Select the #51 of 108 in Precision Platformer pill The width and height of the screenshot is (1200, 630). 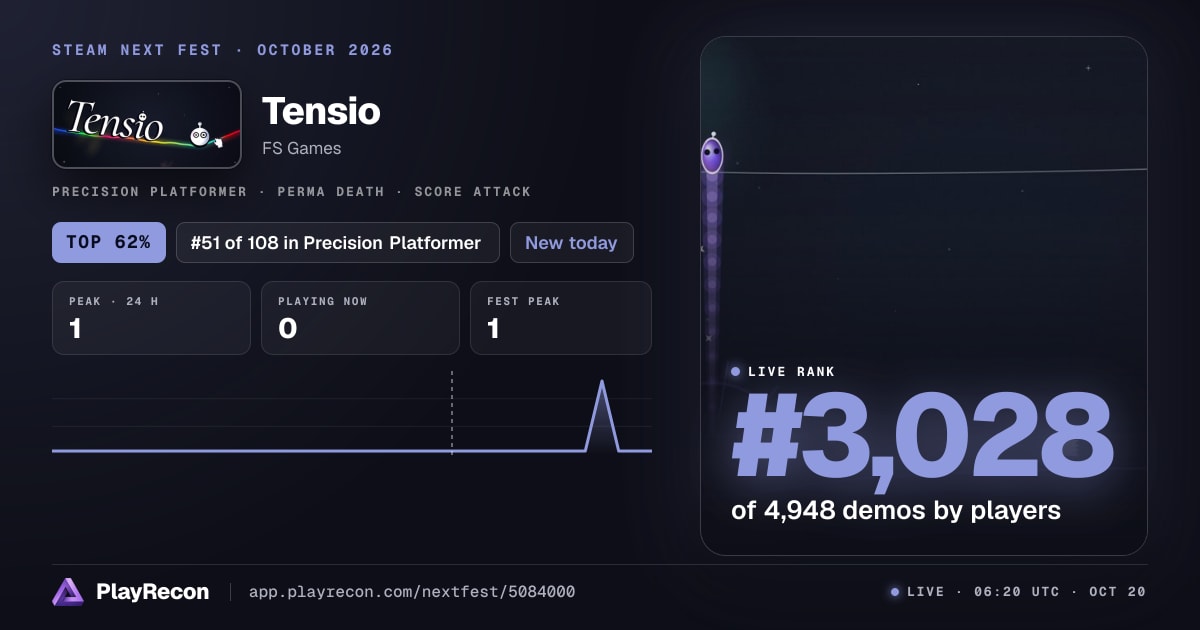click(x=338, y=242)
